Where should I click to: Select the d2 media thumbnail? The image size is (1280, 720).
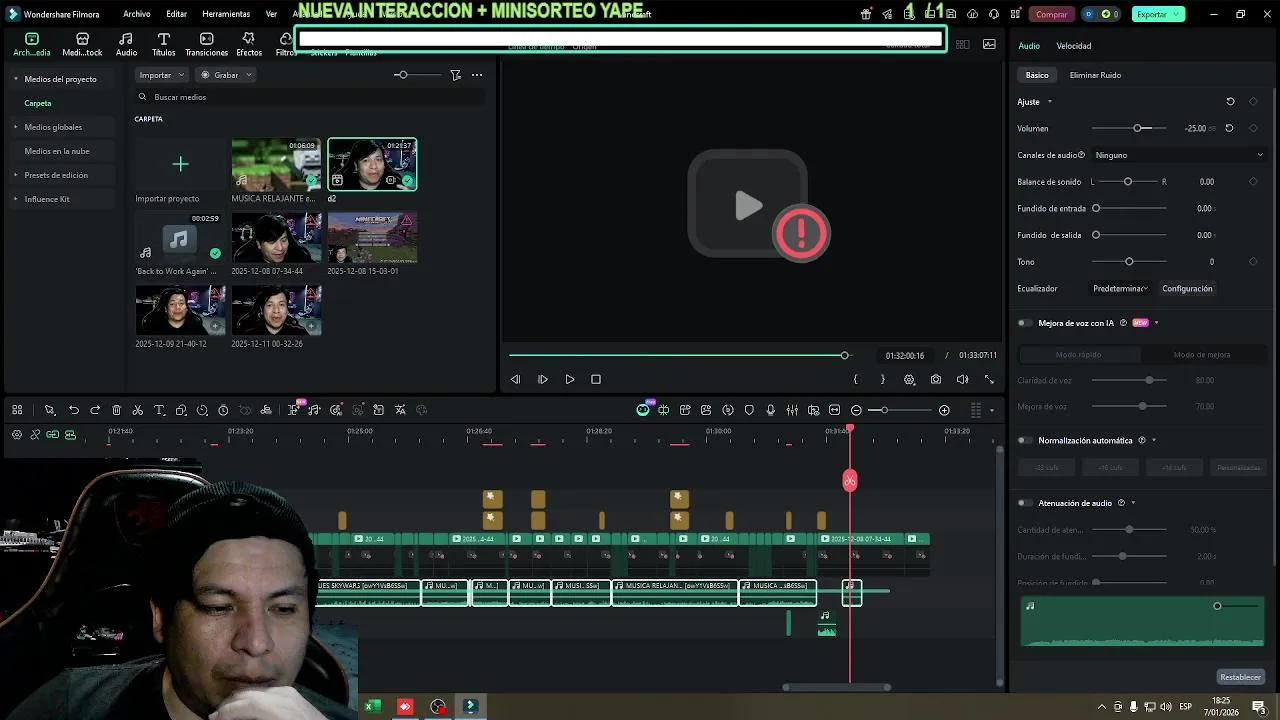372,164
